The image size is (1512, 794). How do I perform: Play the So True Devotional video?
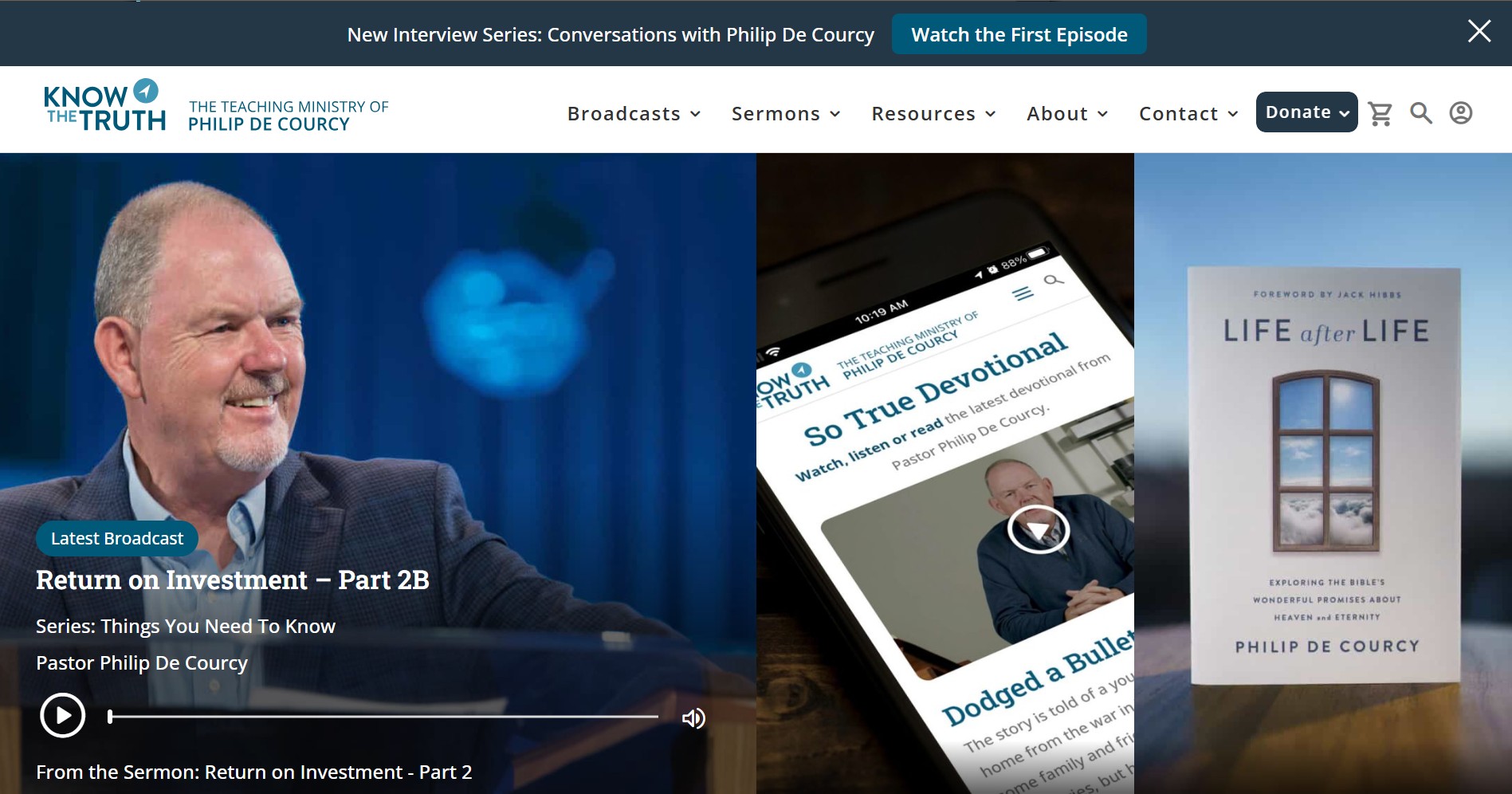(1038, 529)
